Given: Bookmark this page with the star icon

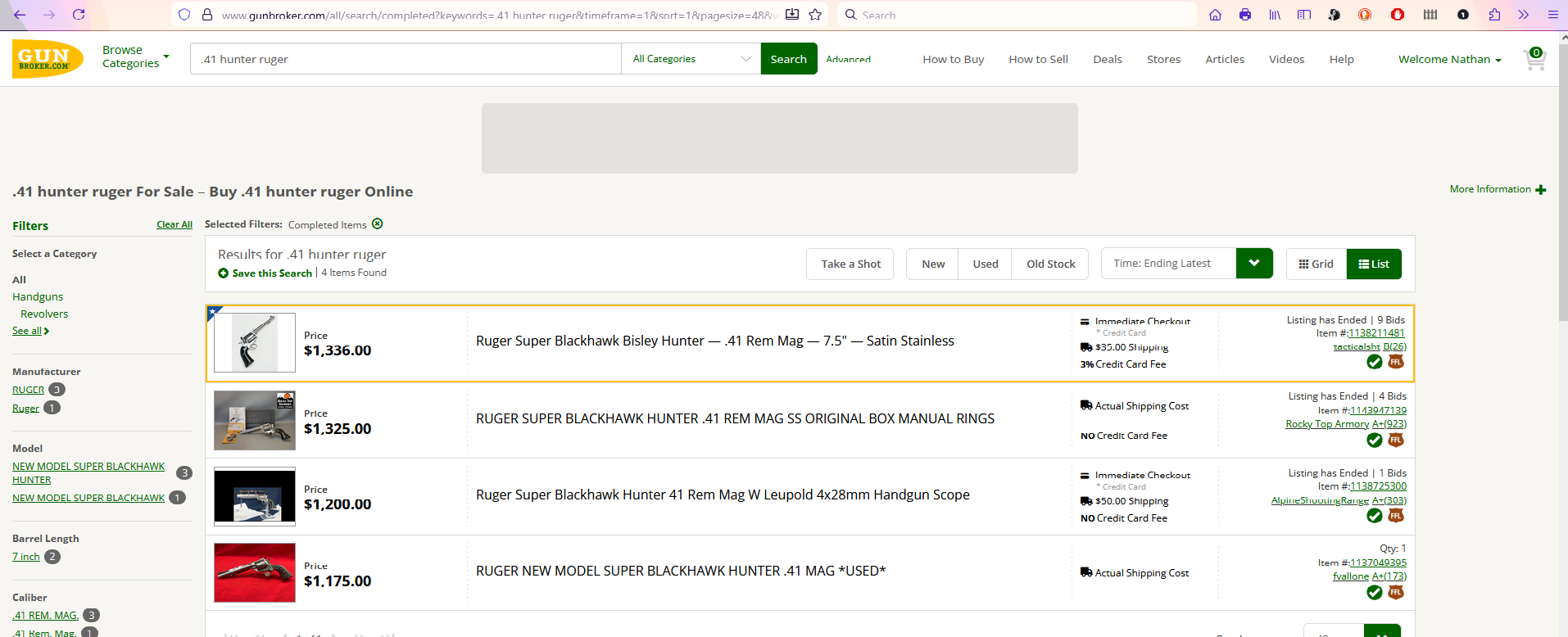Looking at the screenshot, I should point(815,15).
